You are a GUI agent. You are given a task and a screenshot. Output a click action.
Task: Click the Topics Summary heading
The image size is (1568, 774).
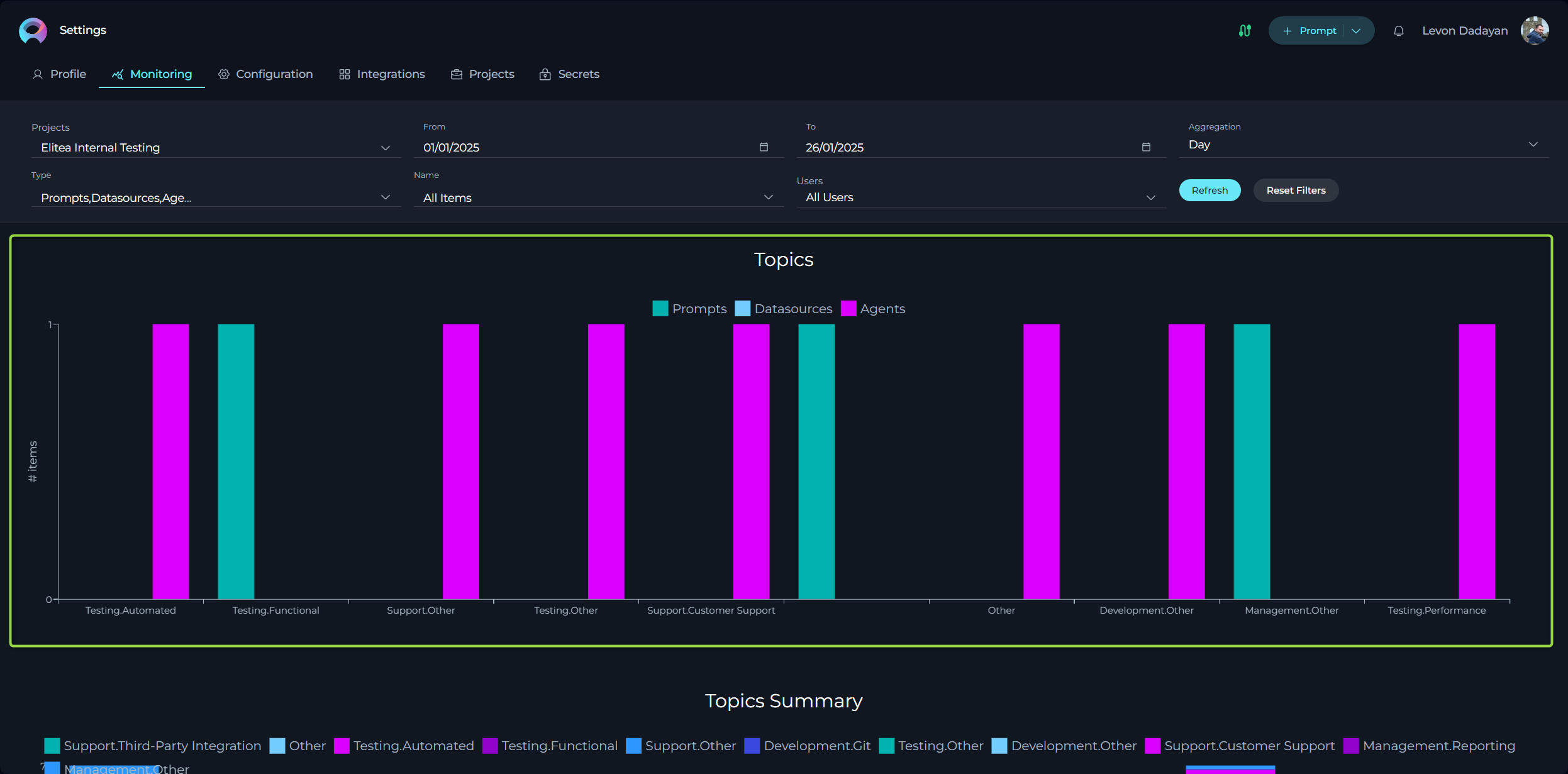[x=784, y=701]
